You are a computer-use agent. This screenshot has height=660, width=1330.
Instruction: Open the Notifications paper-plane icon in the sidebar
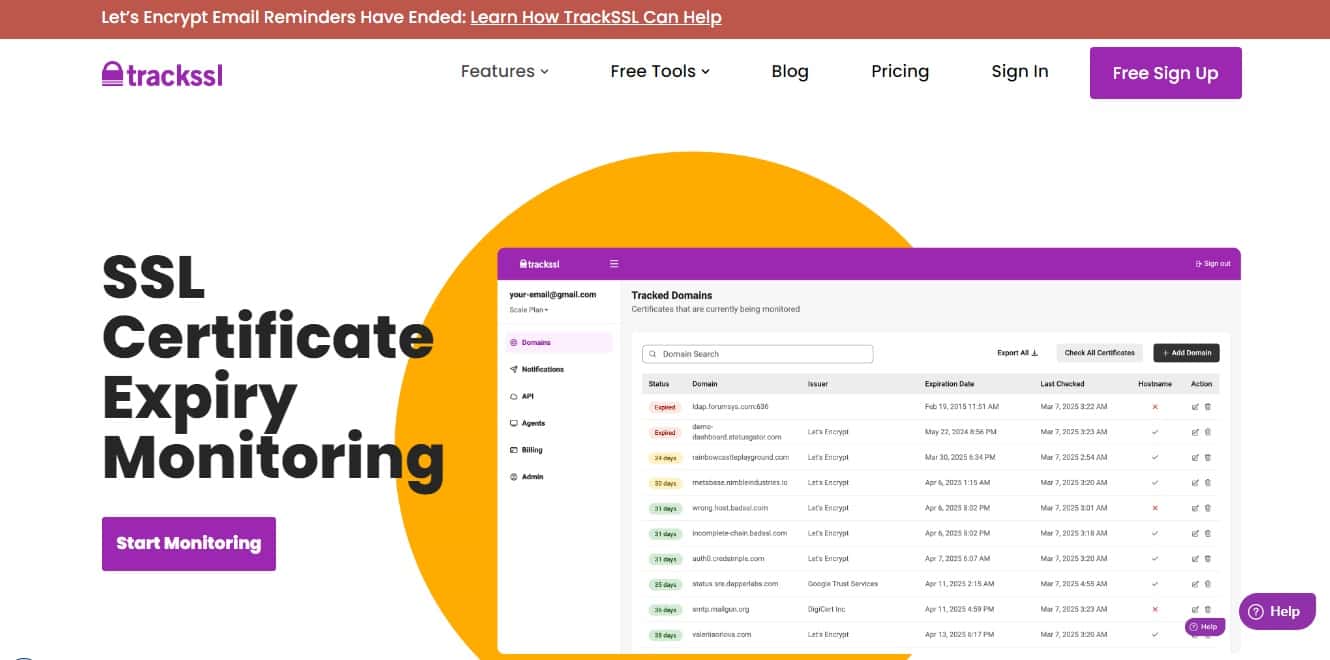[x=513, y=369]
